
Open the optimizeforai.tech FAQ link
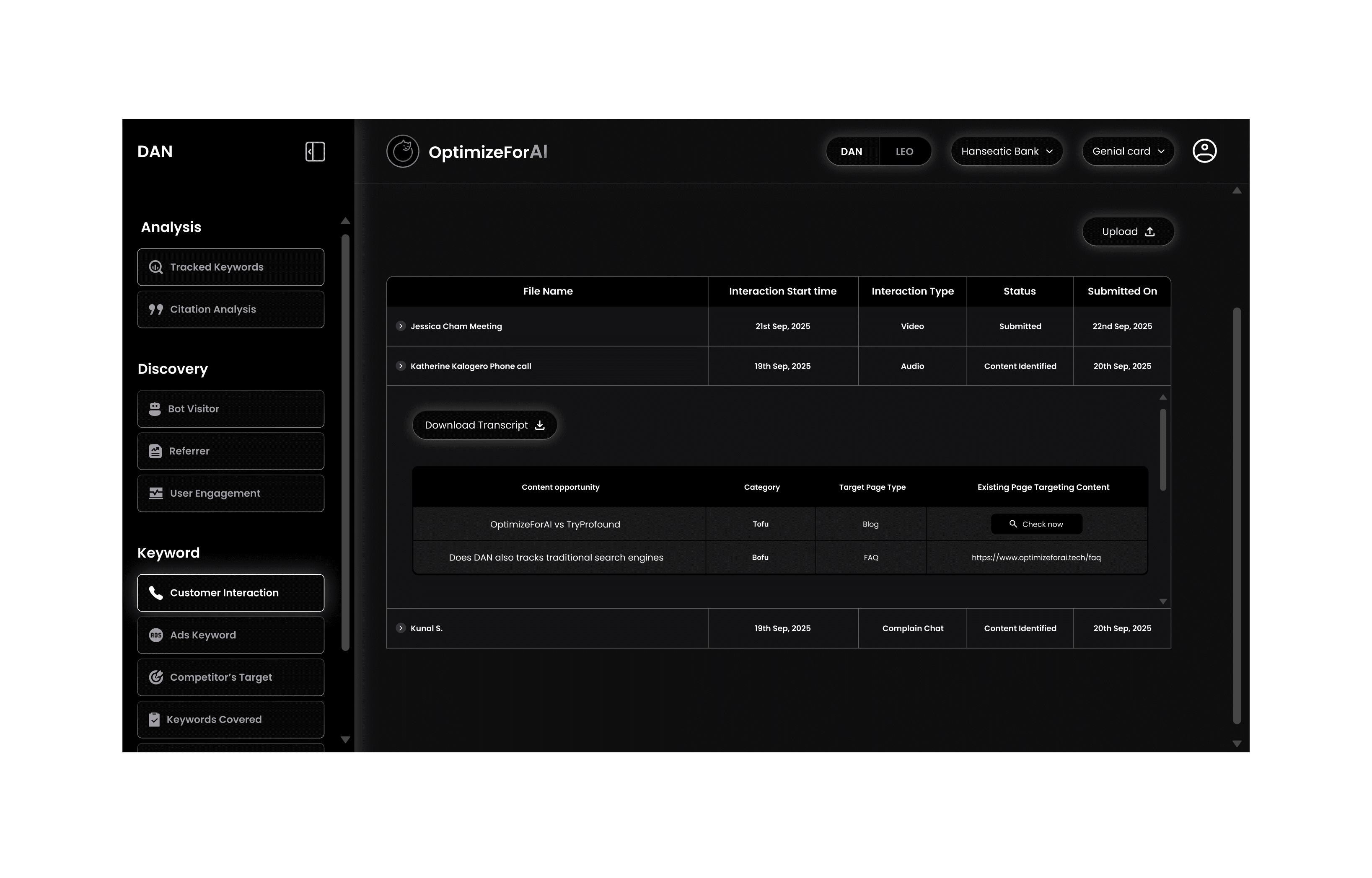[1036, 558]
